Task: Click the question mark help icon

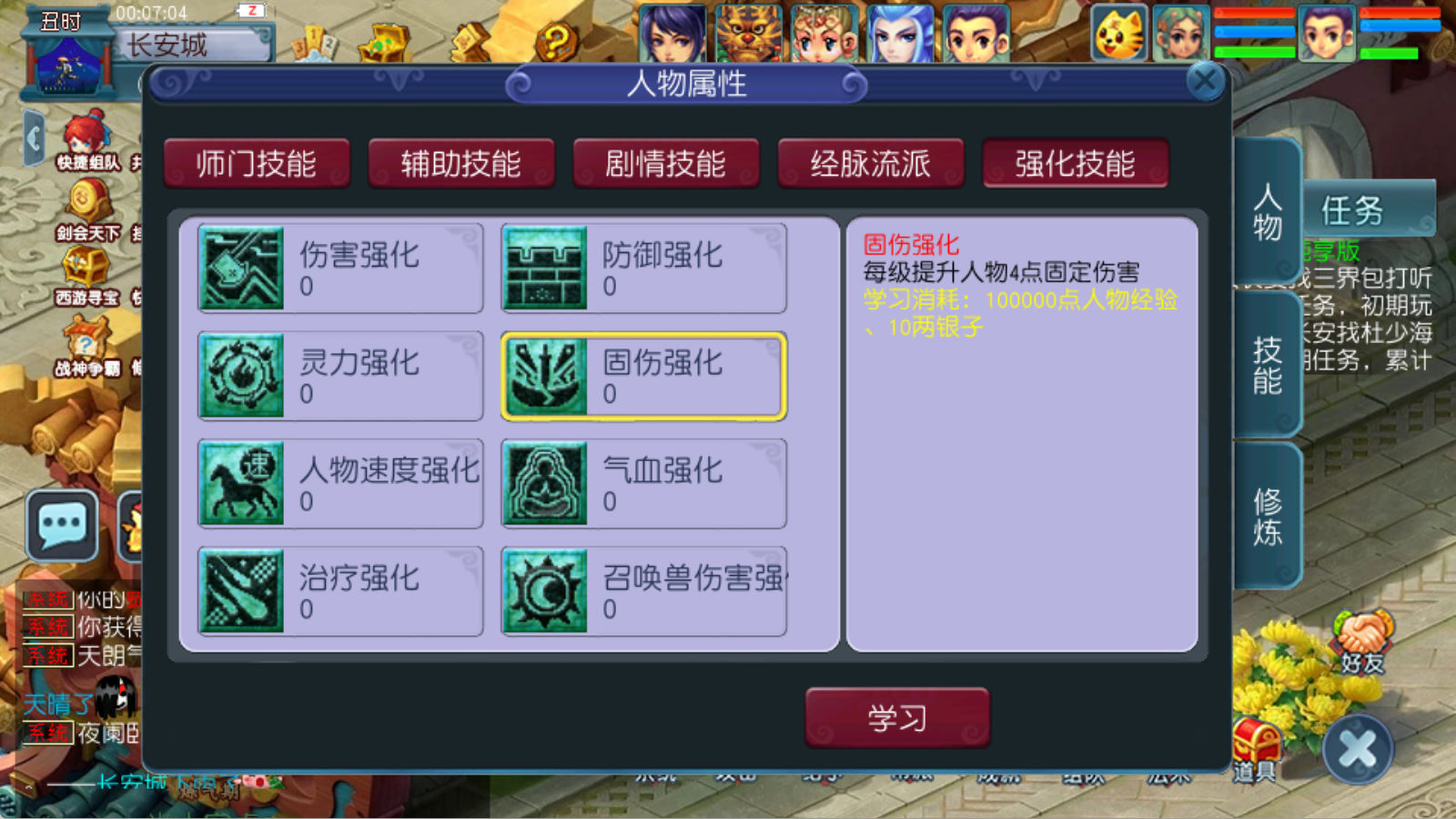Action: pos(557,41)
